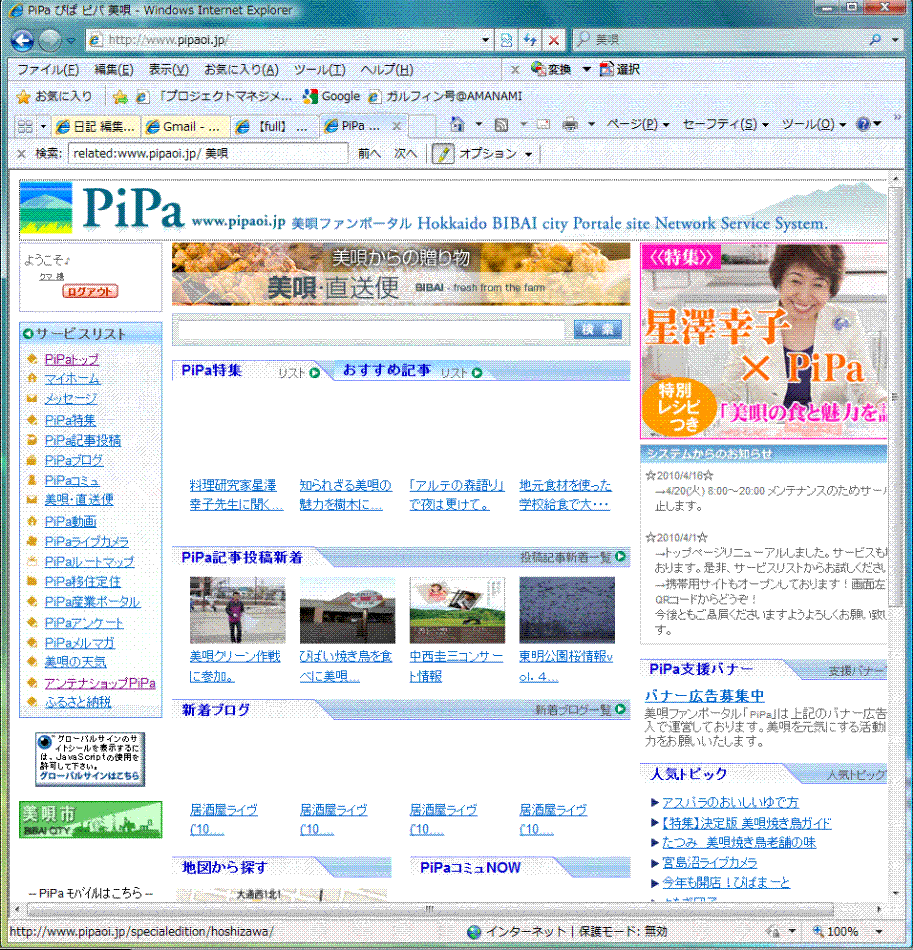This screenshot has width=913, height=950.
Task: Open the 星澤幸子 × PiPa feature banner
Action: pos(764,340)
